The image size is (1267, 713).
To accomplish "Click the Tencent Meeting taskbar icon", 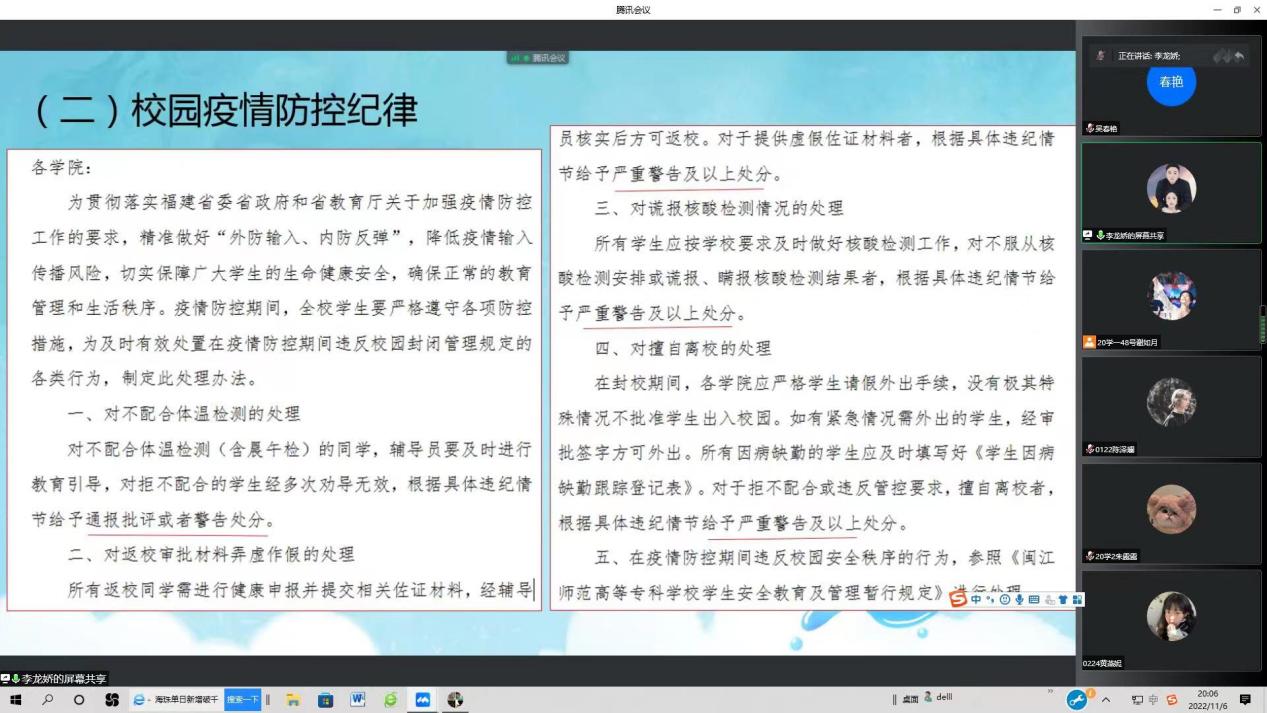I will click(x=422, y=700).
